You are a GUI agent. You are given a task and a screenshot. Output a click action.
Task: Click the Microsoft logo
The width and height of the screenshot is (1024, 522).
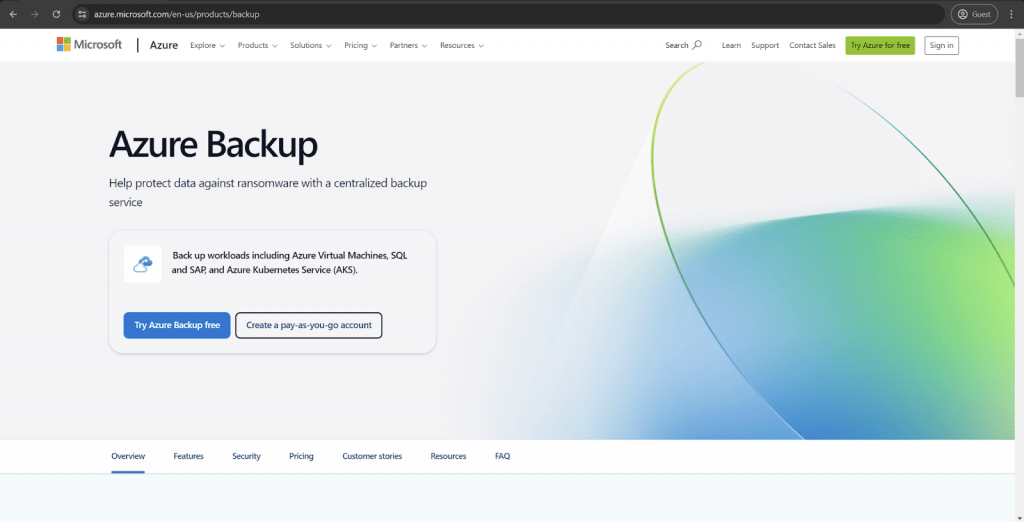(x=89, y=45)
